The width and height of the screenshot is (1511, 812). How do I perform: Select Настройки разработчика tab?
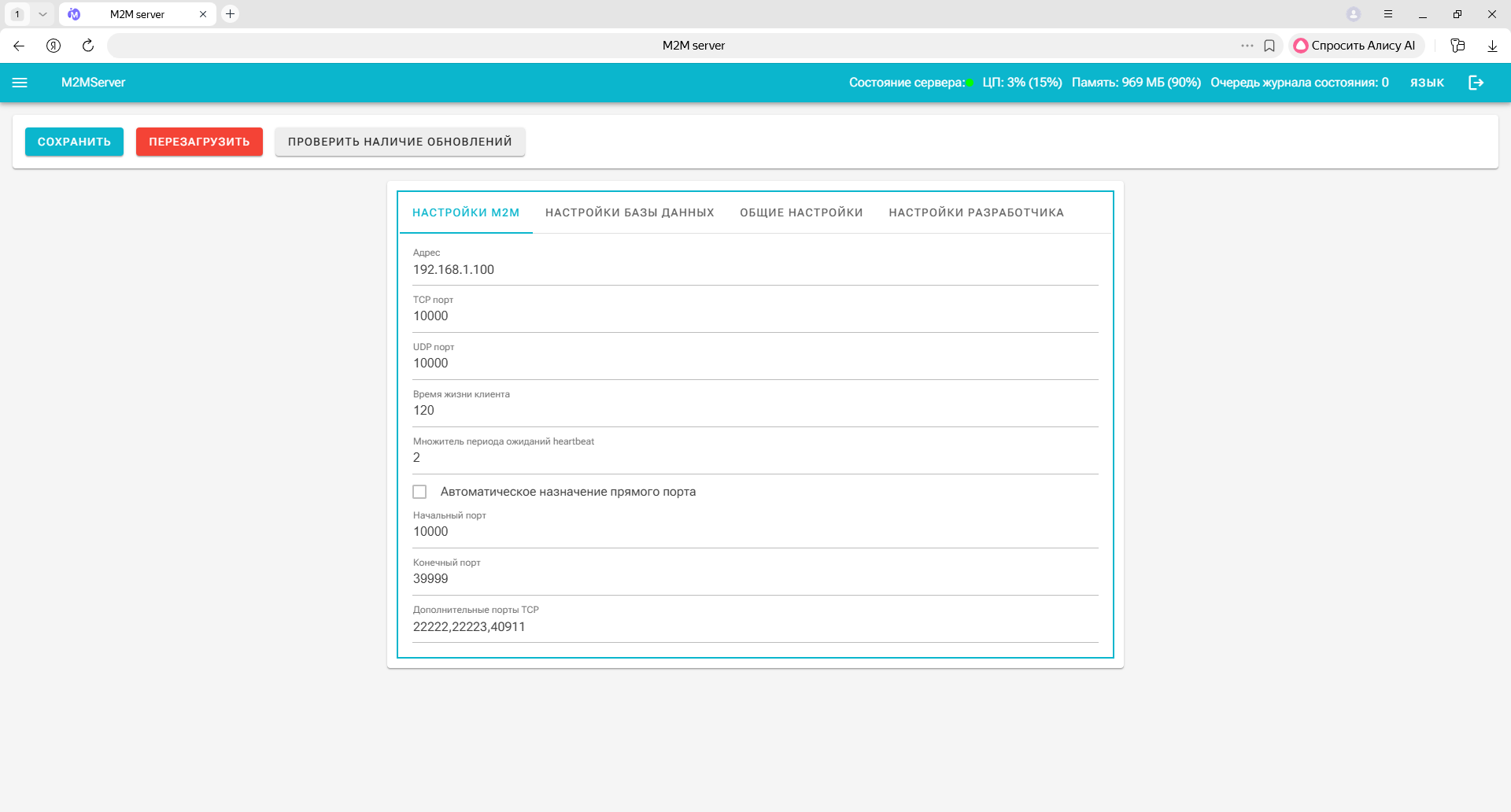[x=976, y=212]
